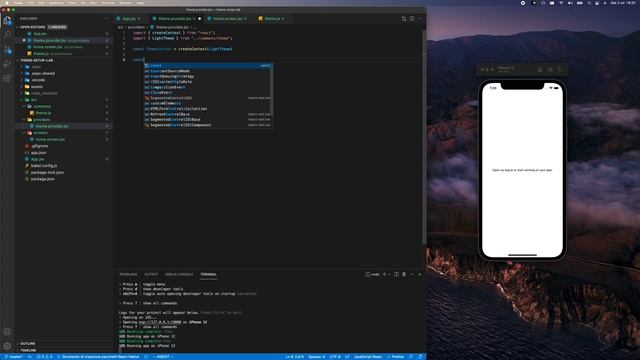Add a new terminal with plus
640x360 pixels.
tap(384, 274)
